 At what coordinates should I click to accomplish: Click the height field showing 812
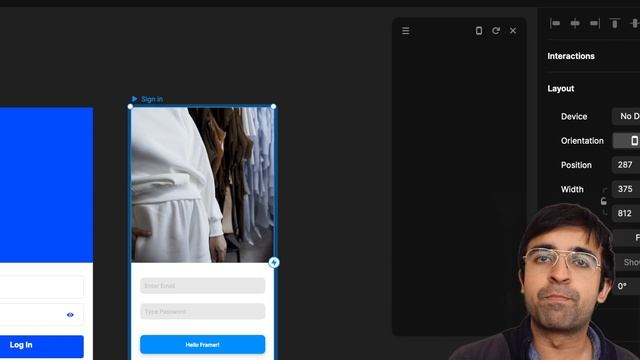(626, 213)
